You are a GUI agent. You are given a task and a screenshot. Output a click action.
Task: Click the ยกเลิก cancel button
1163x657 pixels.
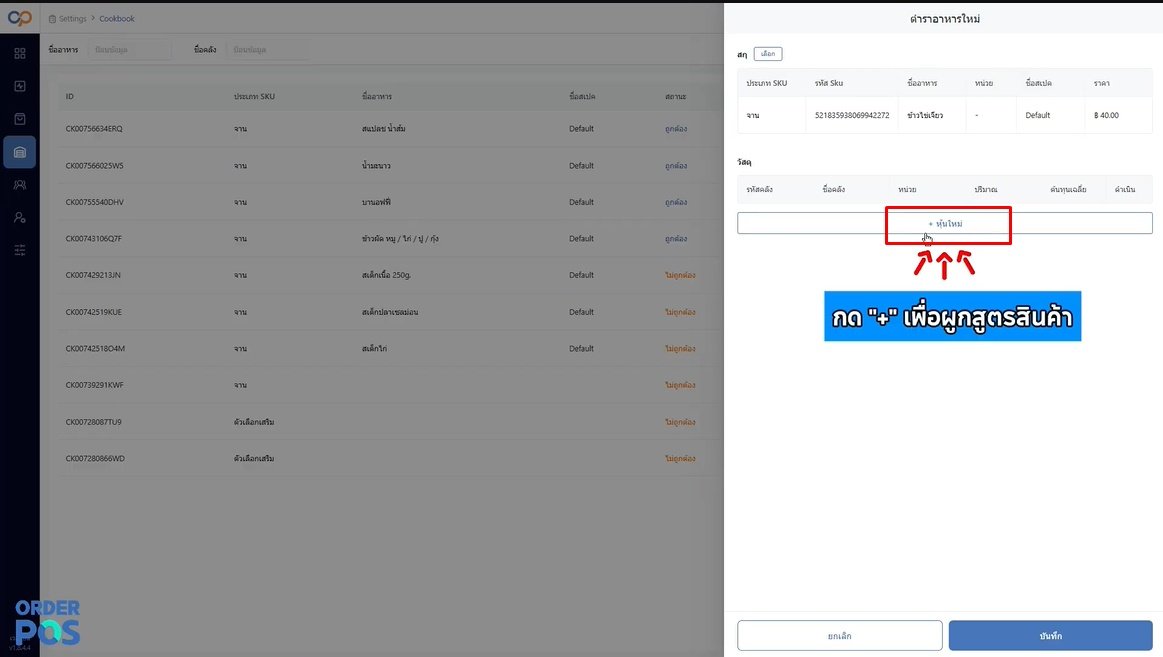point(840,635)
